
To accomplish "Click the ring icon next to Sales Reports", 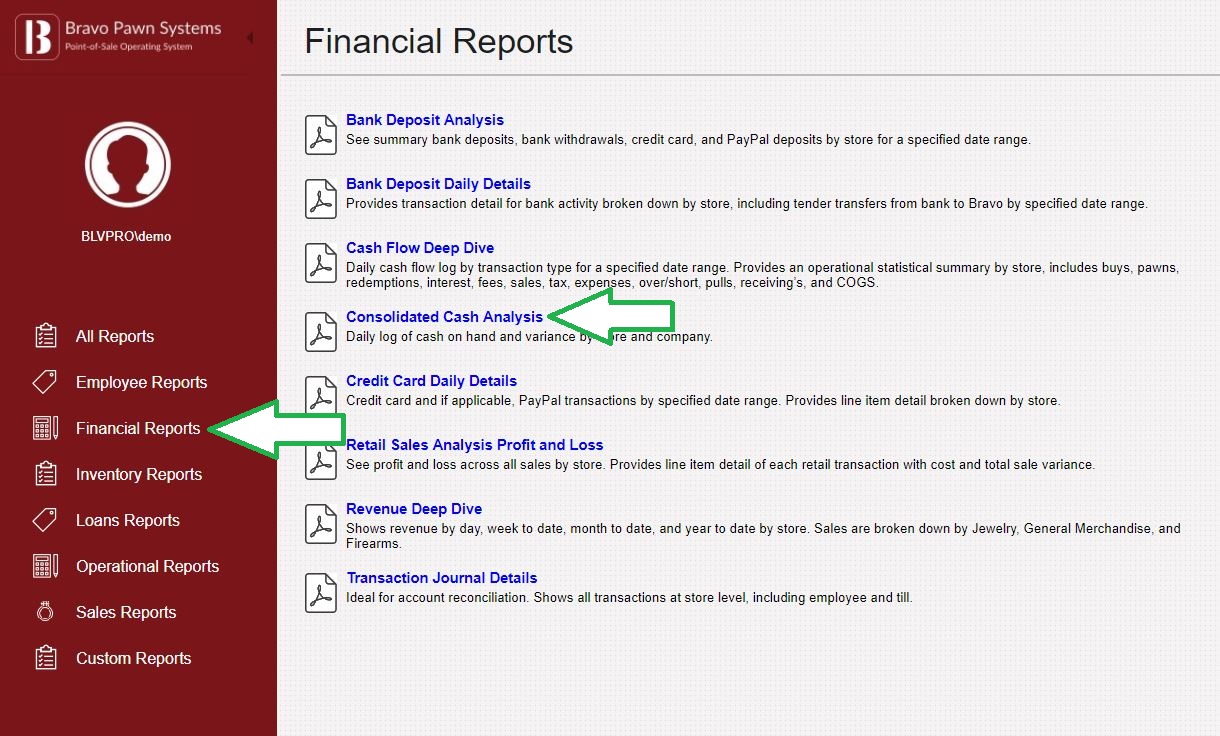I will point(45,612).
